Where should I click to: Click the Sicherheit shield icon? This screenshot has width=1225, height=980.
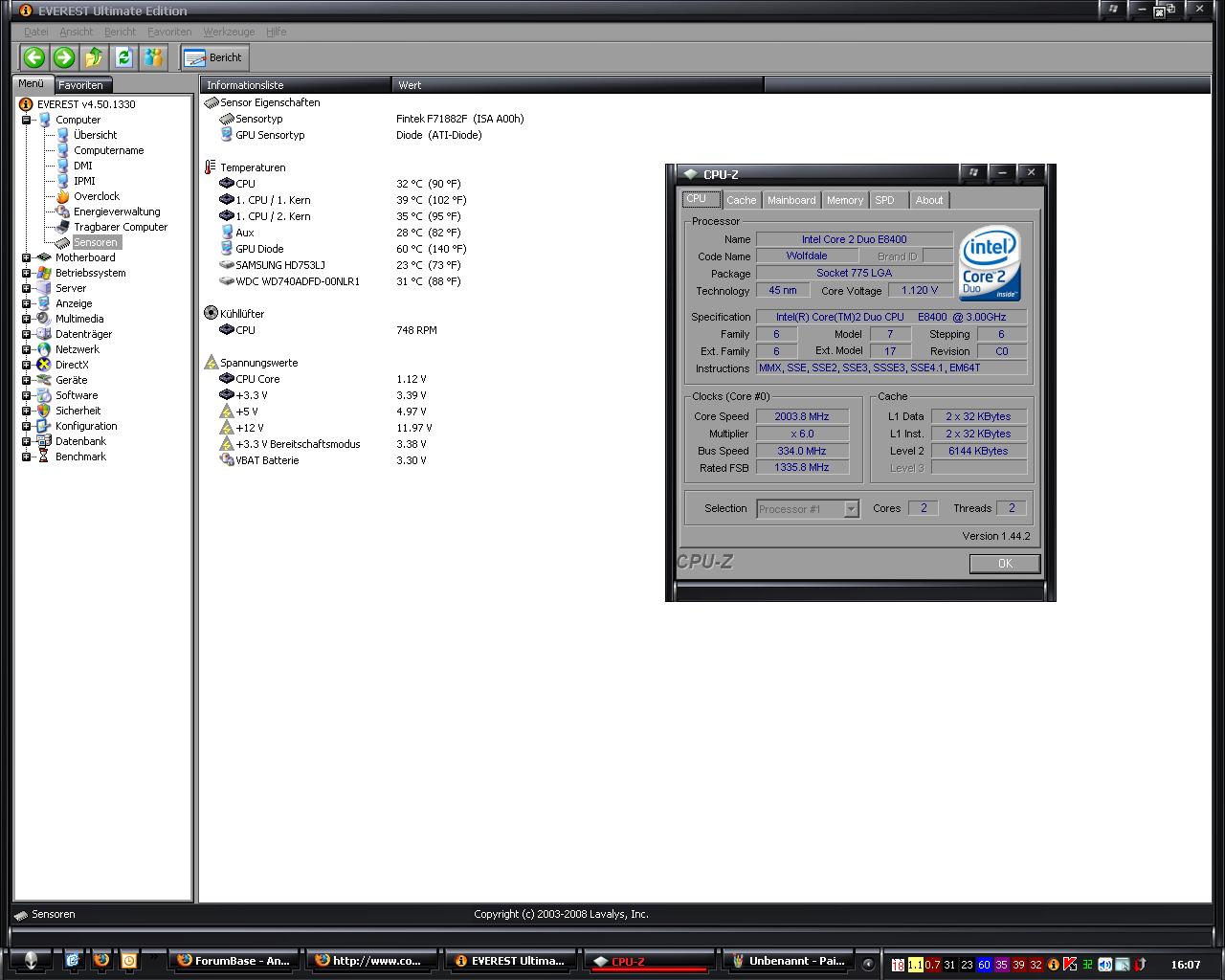(44, 411)
